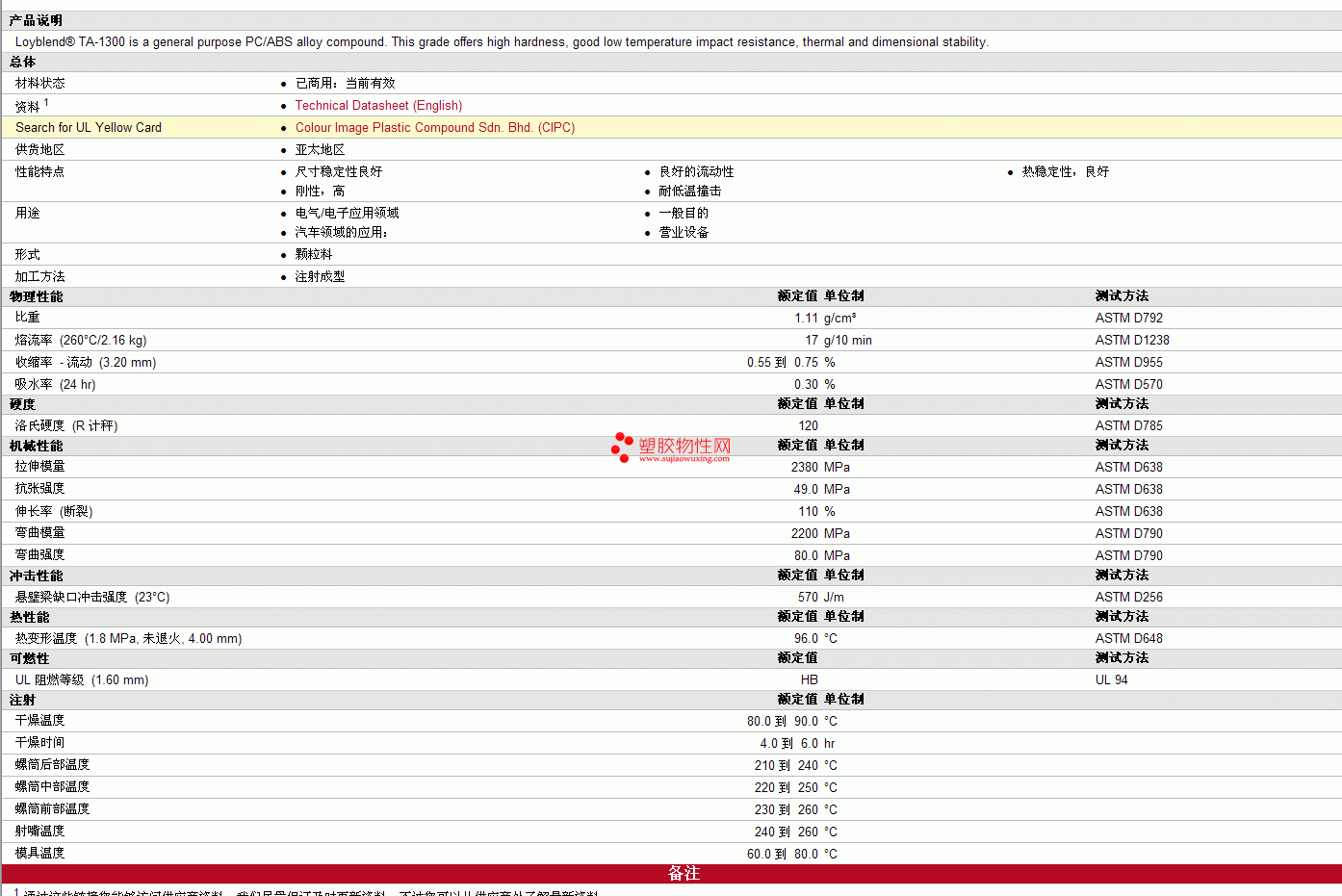The width and height of the screenshot is (1342, 896).
Task: Select the '电气/电子应用领域' use item
Action: click(348, 214)
